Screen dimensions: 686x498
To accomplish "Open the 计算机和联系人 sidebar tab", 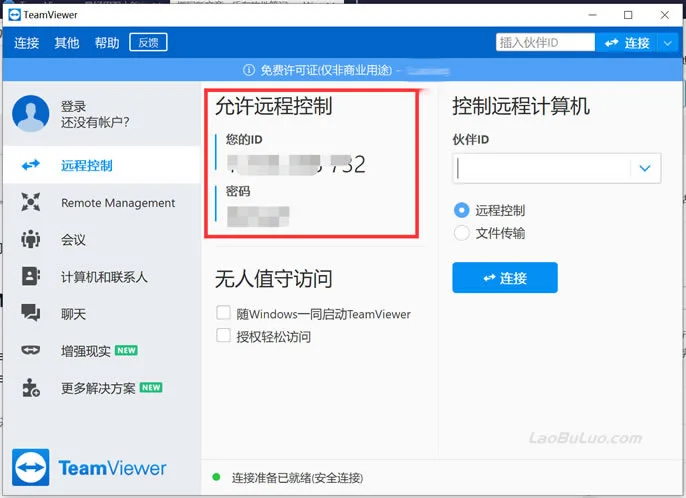I will [x=102, y=276].
